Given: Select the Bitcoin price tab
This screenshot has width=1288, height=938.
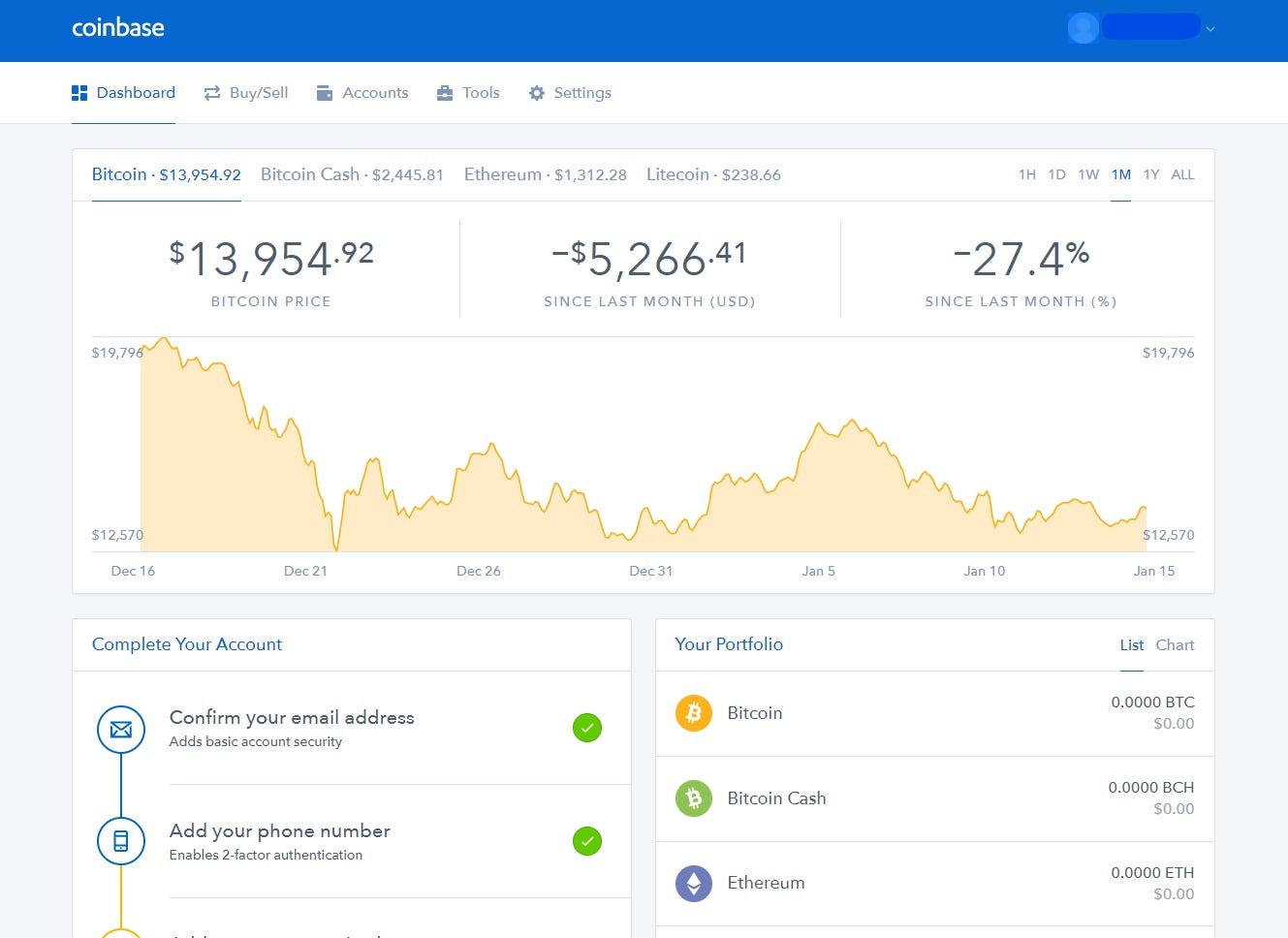Looking at the screenshot, I should pos(167,174).
